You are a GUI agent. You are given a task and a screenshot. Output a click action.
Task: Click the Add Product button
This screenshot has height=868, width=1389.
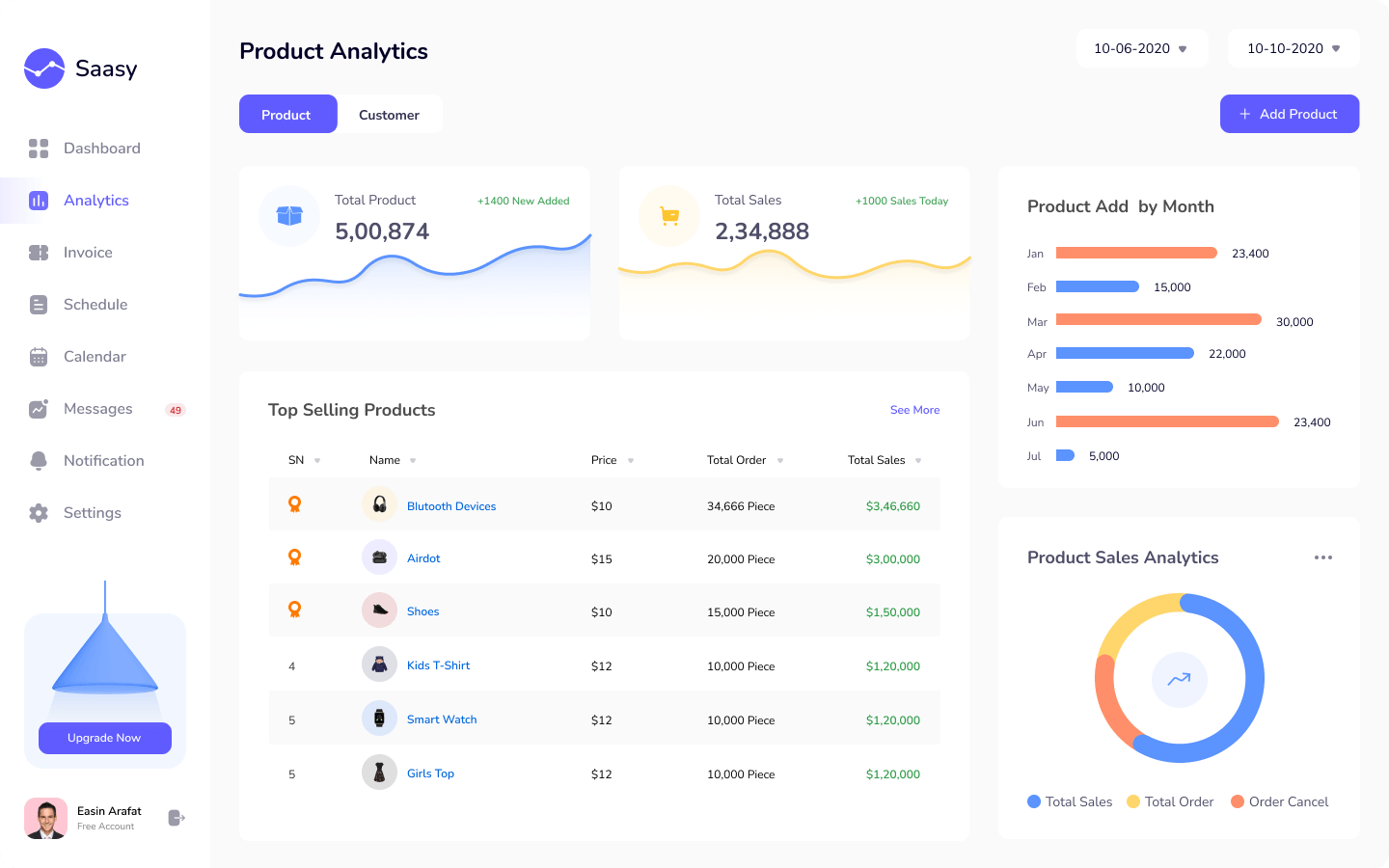click(x=1289, y=114)
